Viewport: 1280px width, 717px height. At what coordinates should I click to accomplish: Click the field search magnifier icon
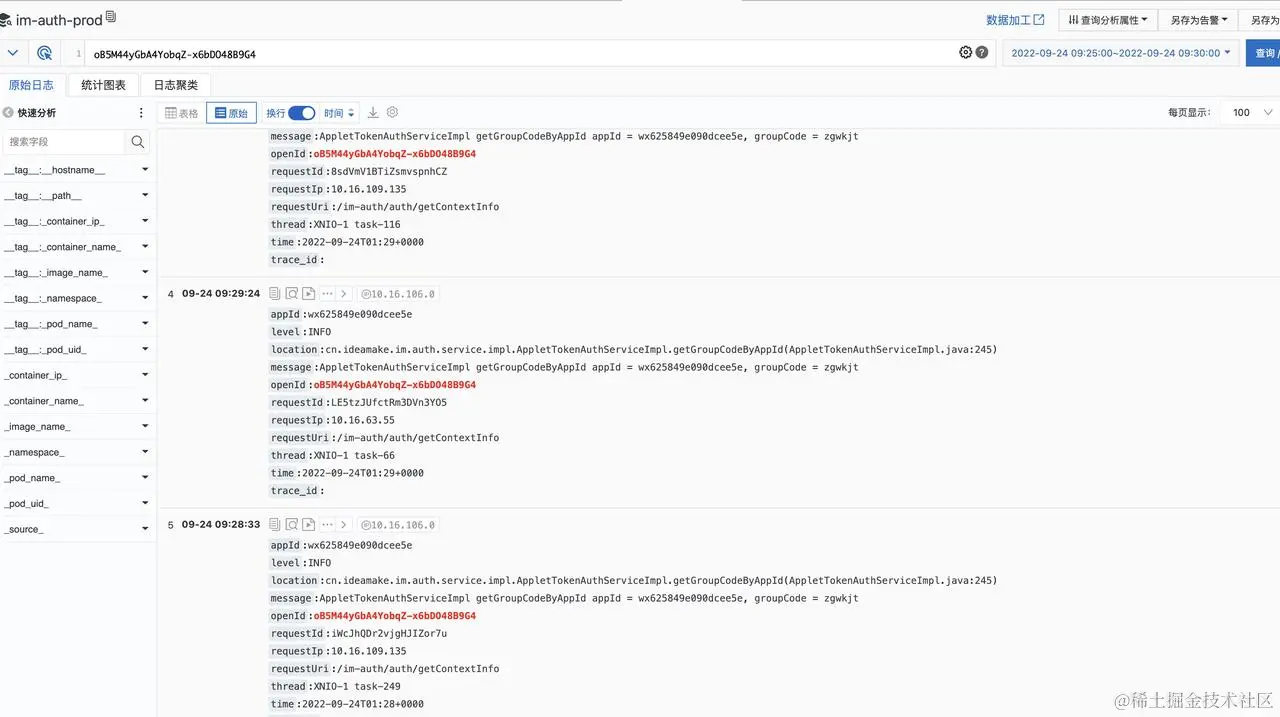coord(138,142)
